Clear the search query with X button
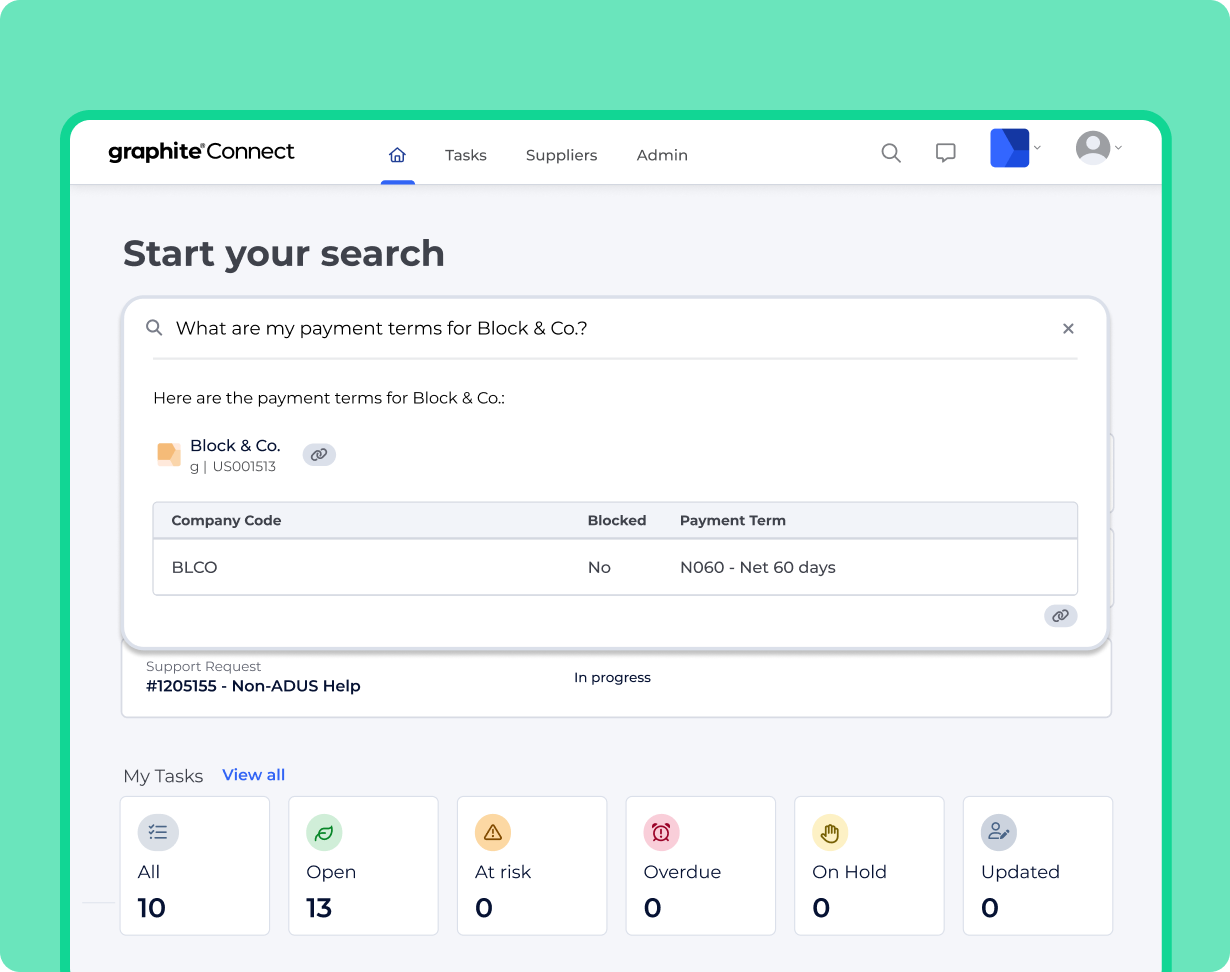Screen dimensions: 1230x972 point(1068,329)
